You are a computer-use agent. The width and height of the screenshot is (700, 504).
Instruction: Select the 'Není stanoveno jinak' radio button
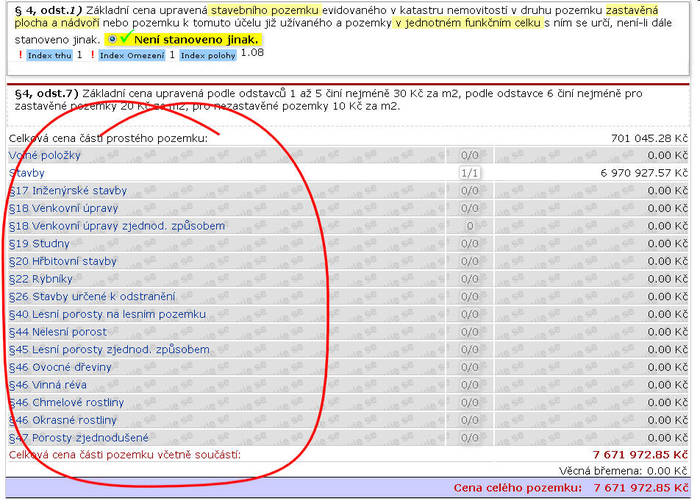(x=112, y=38)
